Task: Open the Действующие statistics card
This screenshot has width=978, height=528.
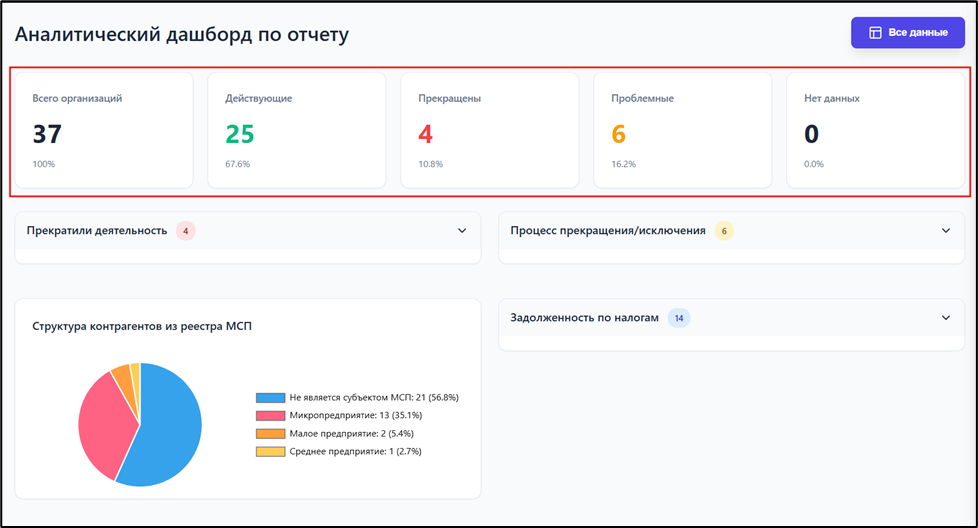Action: pos(296,130)
